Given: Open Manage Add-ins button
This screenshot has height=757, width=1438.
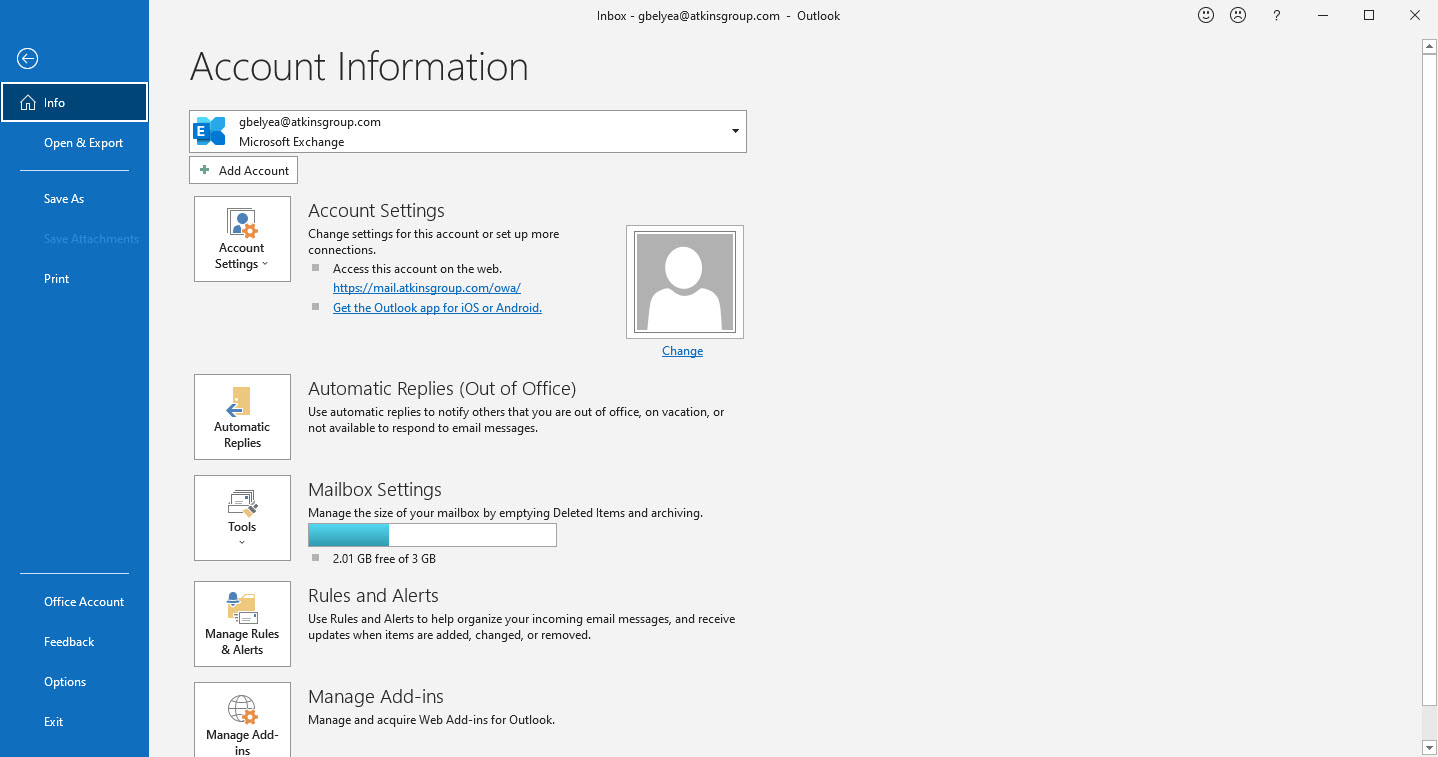Looking at the screenshot, I should click(242, 720).
